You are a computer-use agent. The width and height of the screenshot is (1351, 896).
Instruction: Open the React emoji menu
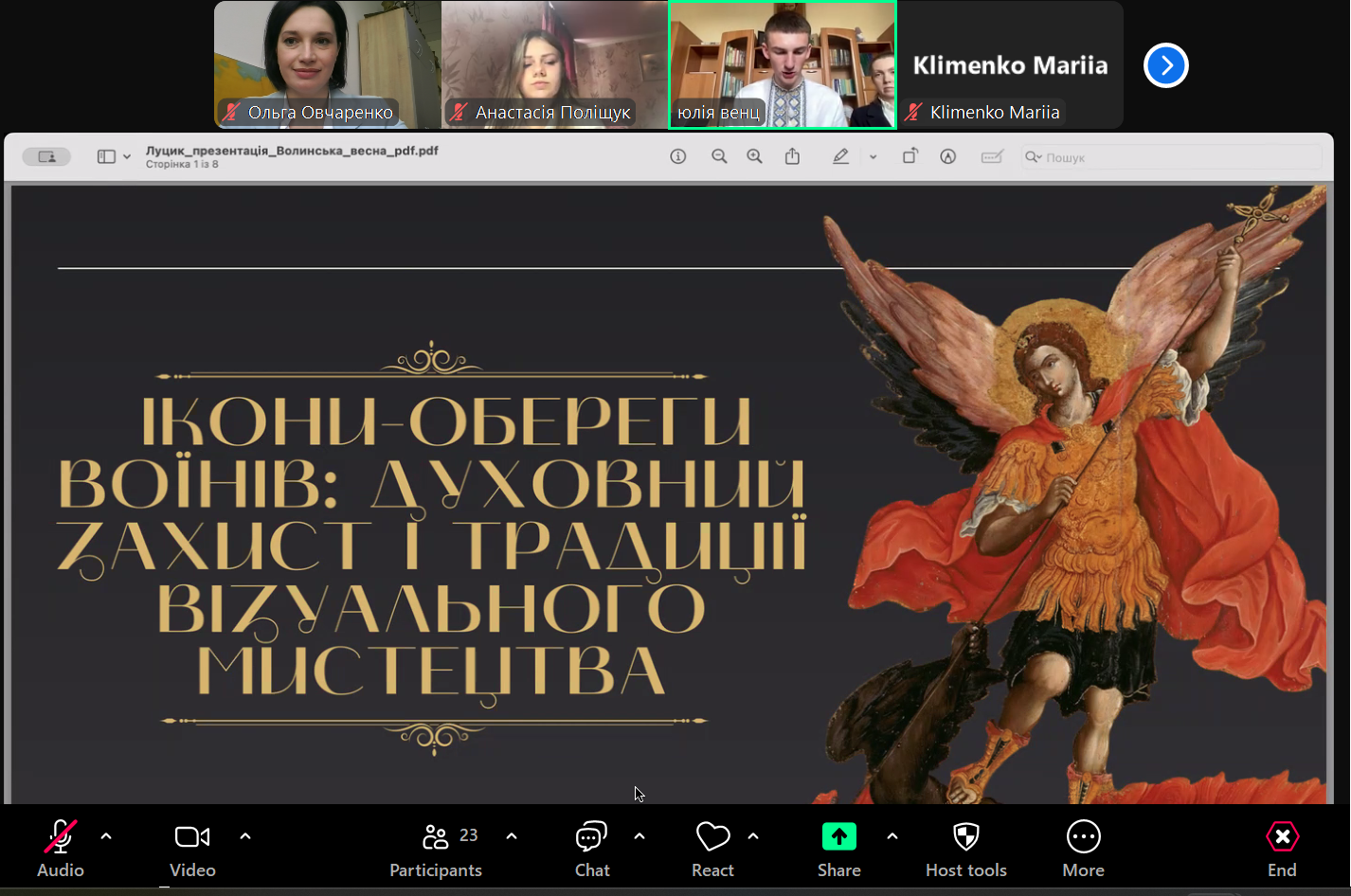(712, 848)
